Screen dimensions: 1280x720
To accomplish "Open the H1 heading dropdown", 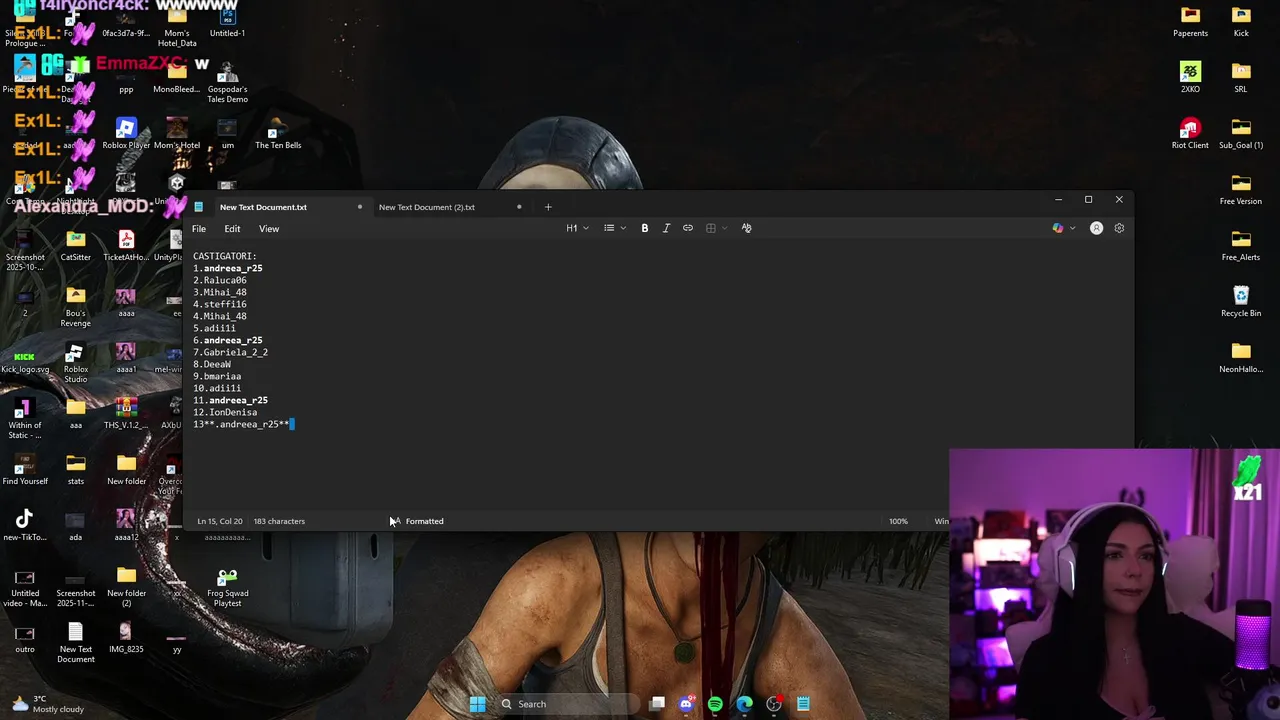I will (x=577, y=228).
